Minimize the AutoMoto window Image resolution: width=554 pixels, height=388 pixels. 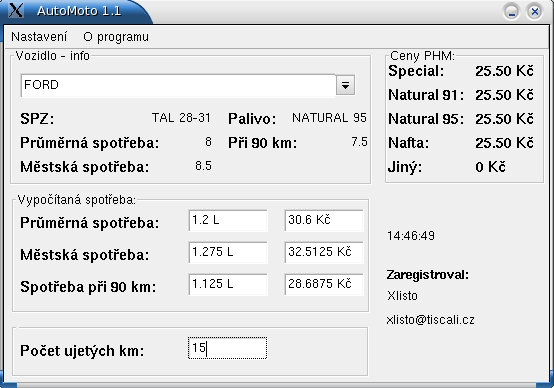(511, 12)
